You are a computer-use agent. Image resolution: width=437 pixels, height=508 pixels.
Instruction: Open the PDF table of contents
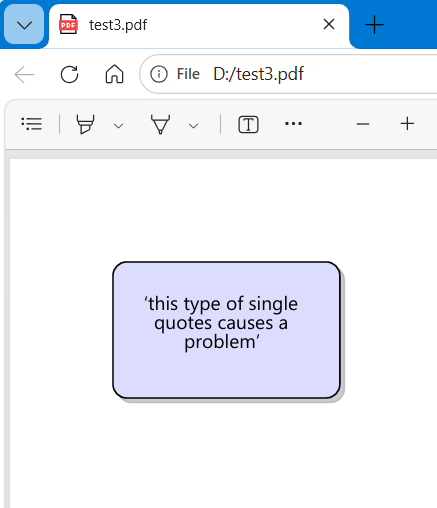(x=32, y=124)
